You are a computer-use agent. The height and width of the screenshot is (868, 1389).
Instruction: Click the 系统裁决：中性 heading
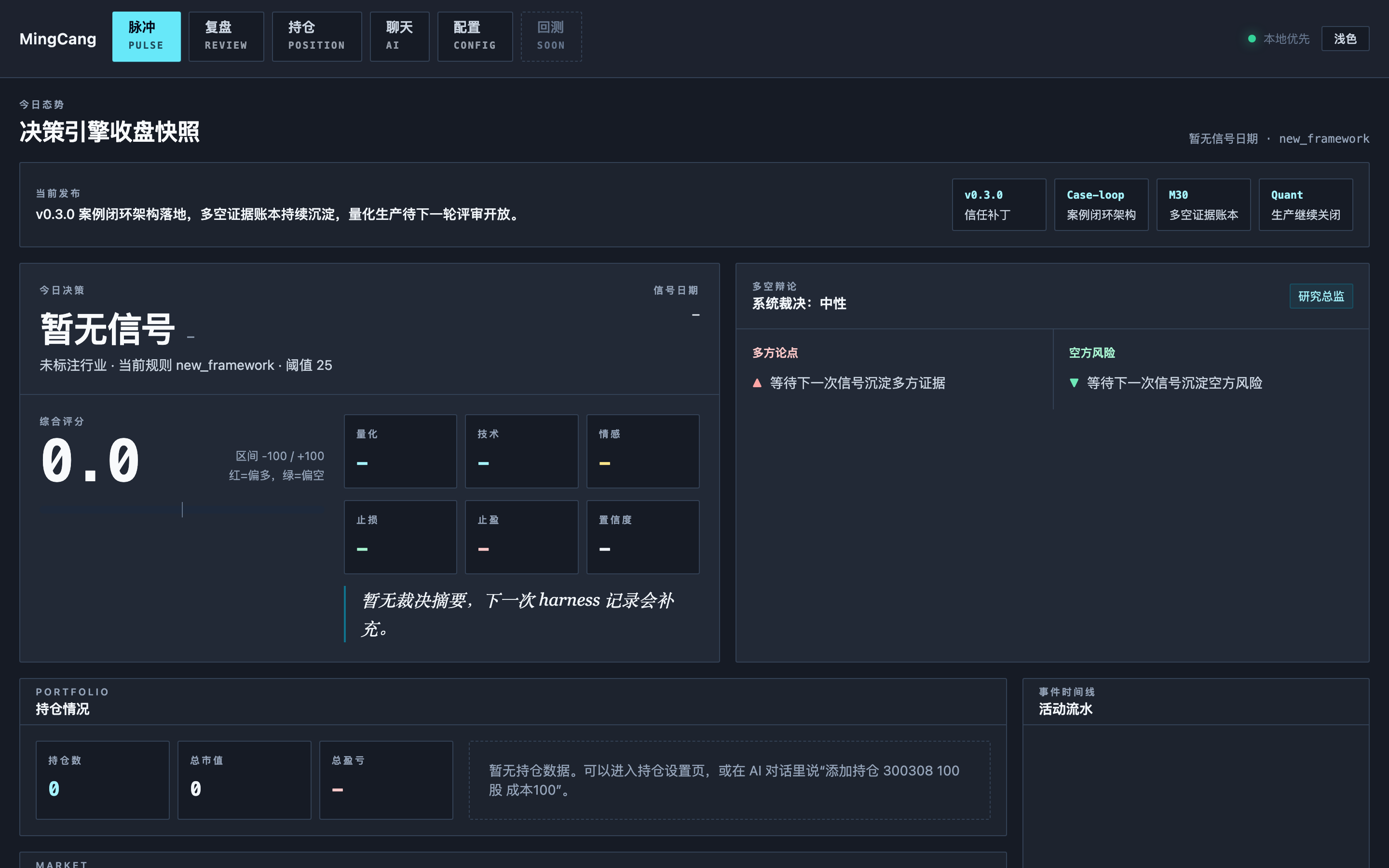click(x=800, y=304)
